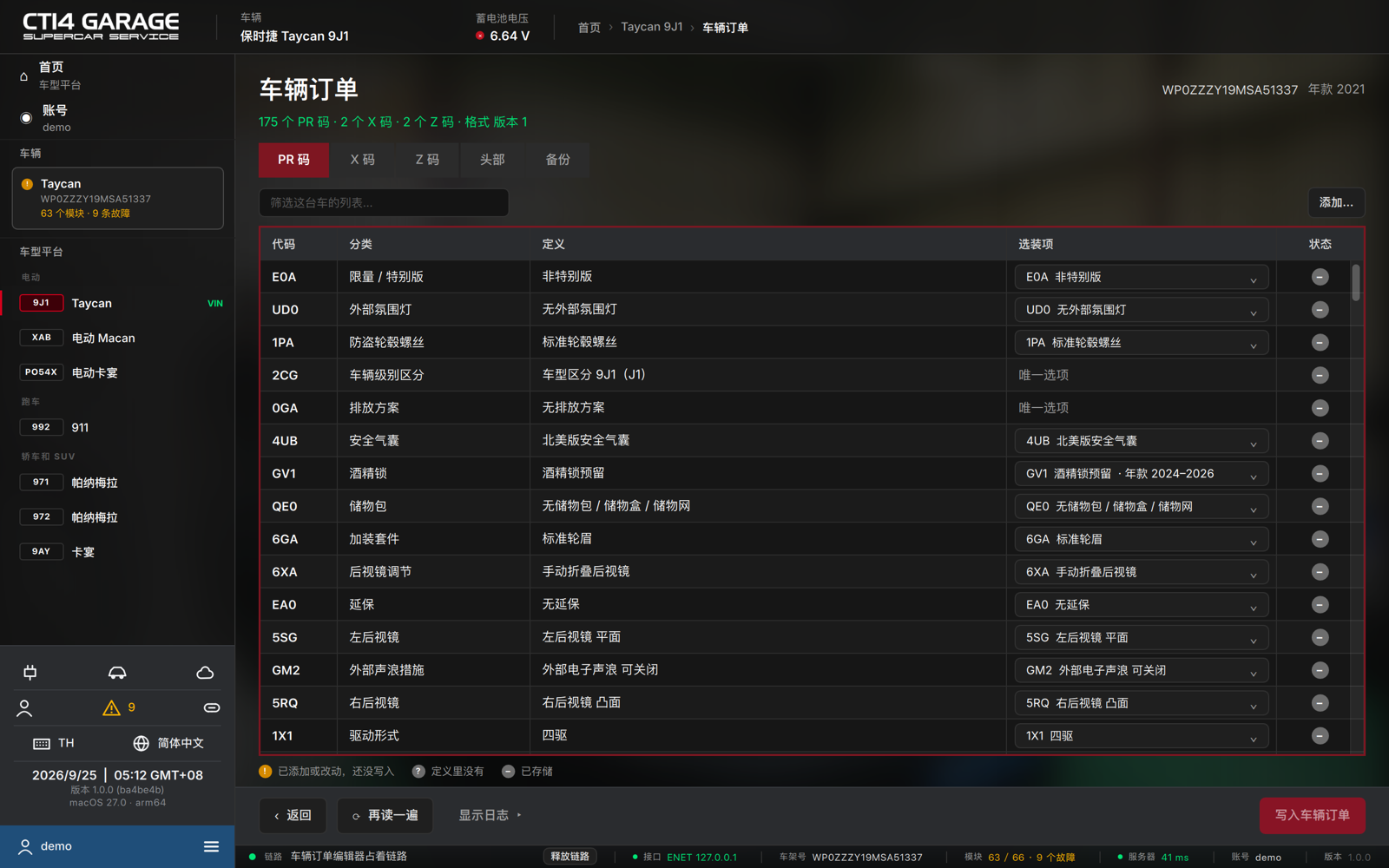
Task: Click the 选装项 column header
Action: tap(1036, 244)
